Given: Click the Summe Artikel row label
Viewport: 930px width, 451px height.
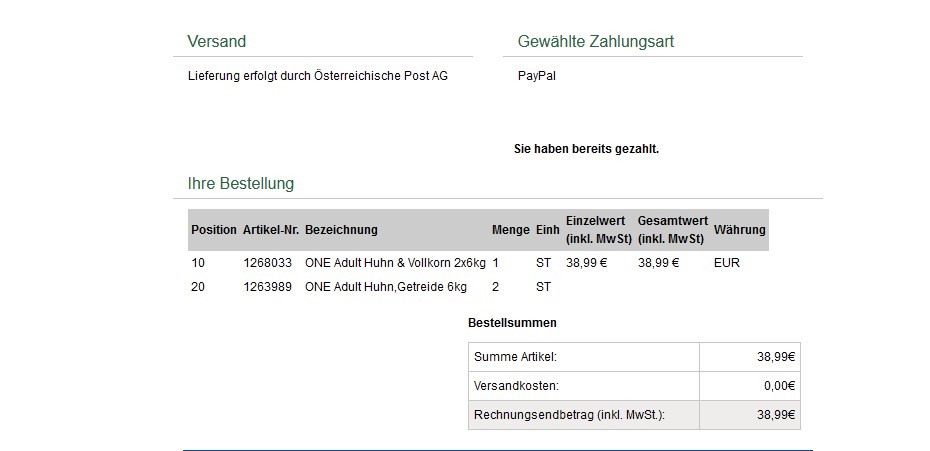Looking at the screenshot, I should [515, 357].
